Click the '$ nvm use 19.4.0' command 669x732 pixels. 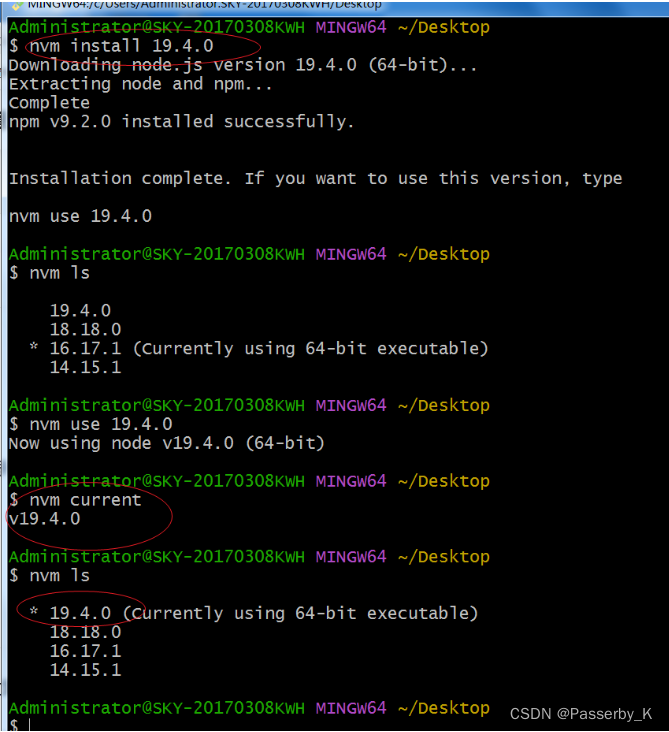point(91,424)
